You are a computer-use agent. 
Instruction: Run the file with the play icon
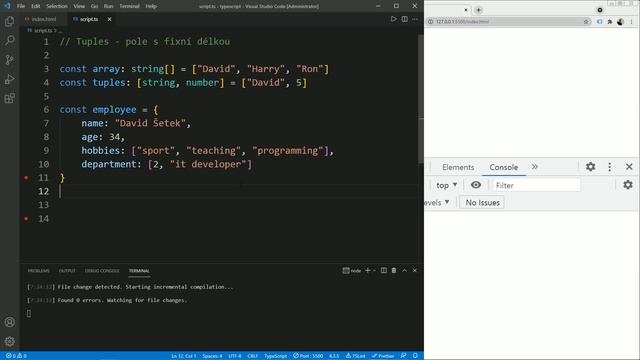pyautogui.click(x=393, y=19)
